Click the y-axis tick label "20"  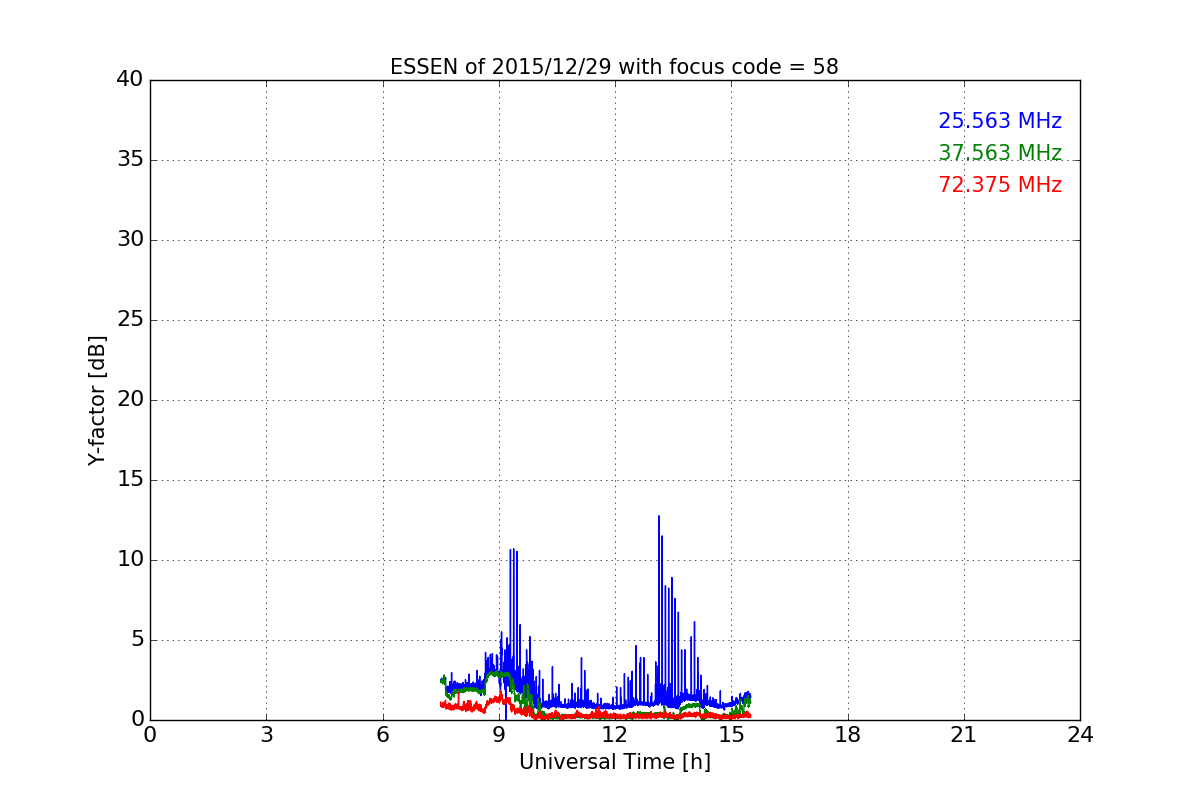pyautogui.click(x=130, y=400)
